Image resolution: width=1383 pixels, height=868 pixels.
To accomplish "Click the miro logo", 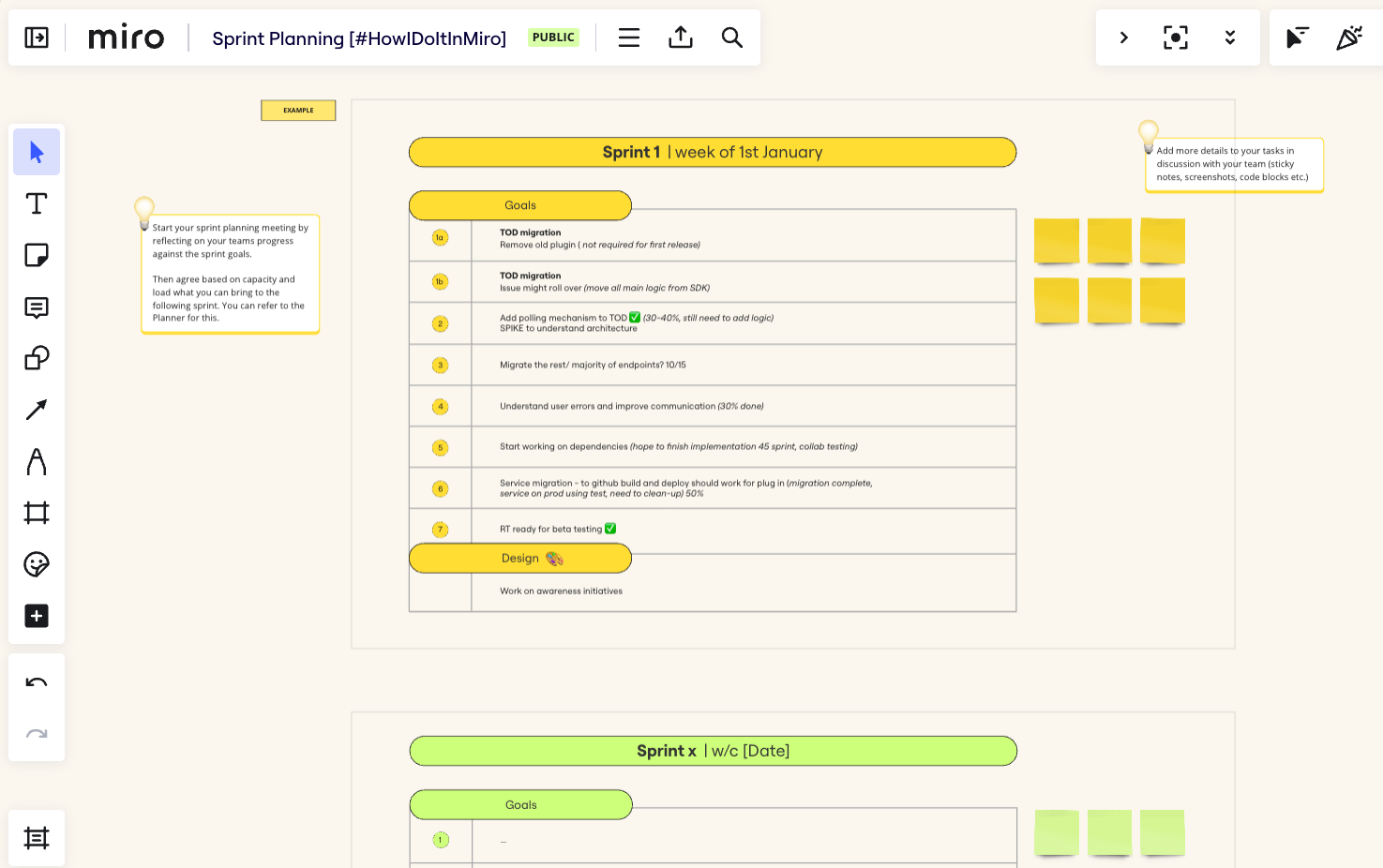I will 126,37.
